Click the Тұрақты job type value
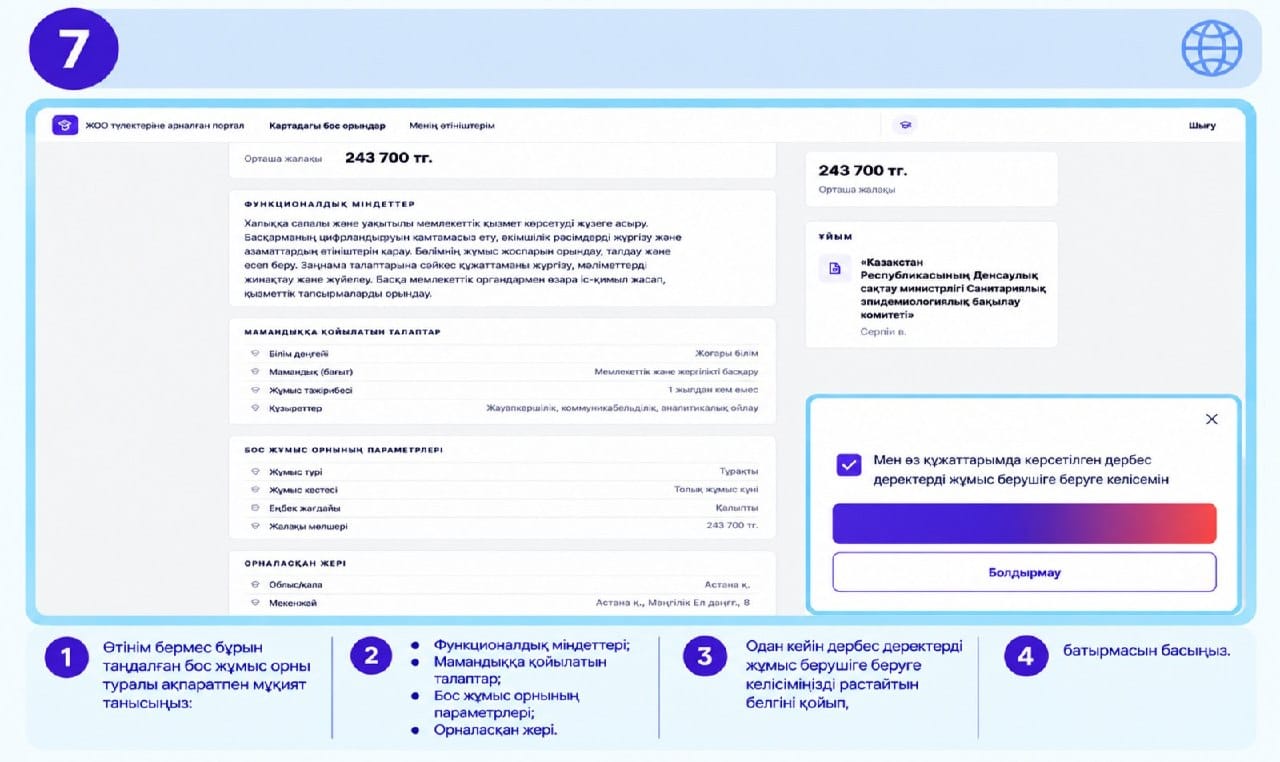Viewport: 1280px width, 762px height. (739, 472)
